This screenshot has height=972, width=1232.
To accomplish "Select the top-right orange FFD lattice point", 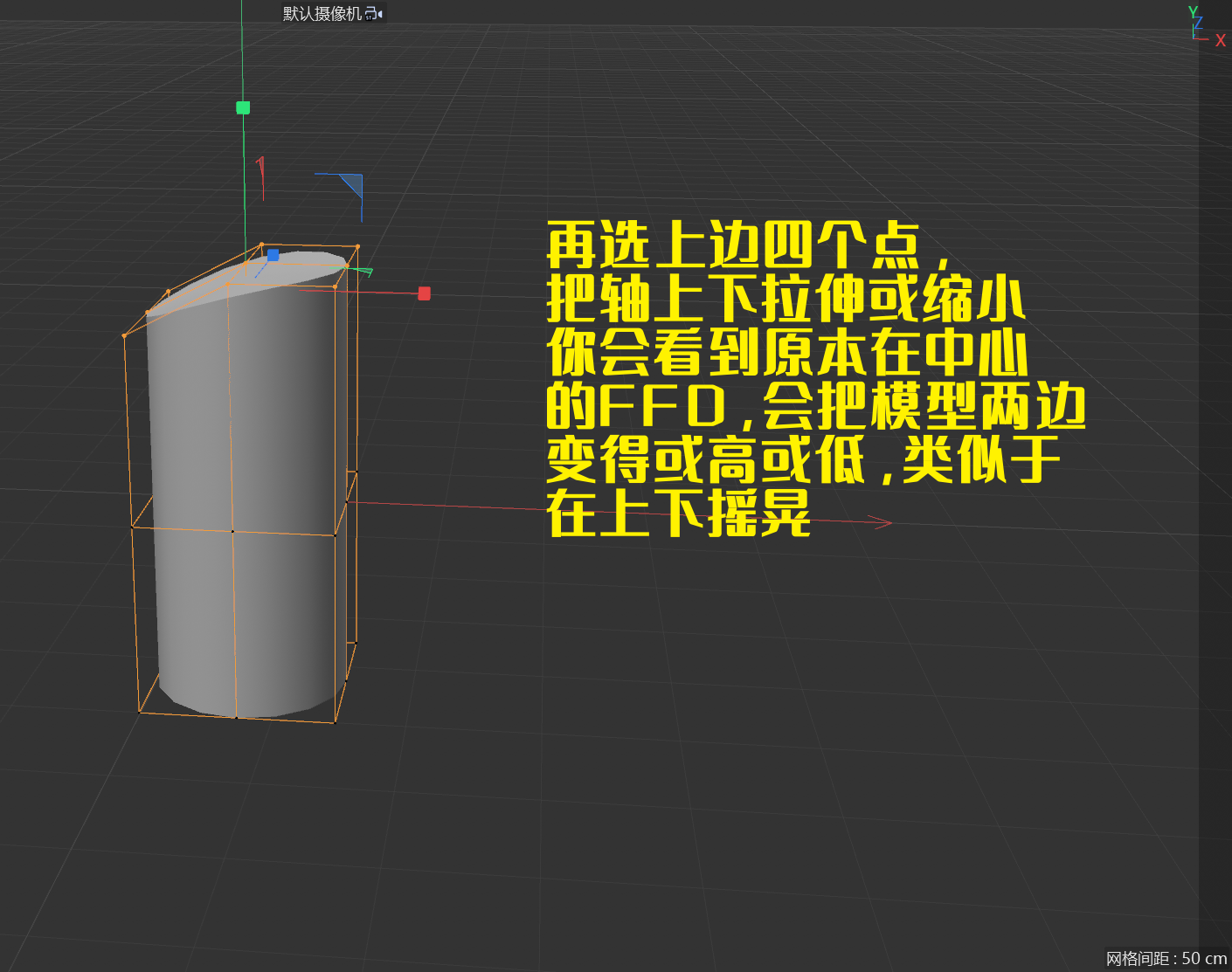I will tap(357, 245).
